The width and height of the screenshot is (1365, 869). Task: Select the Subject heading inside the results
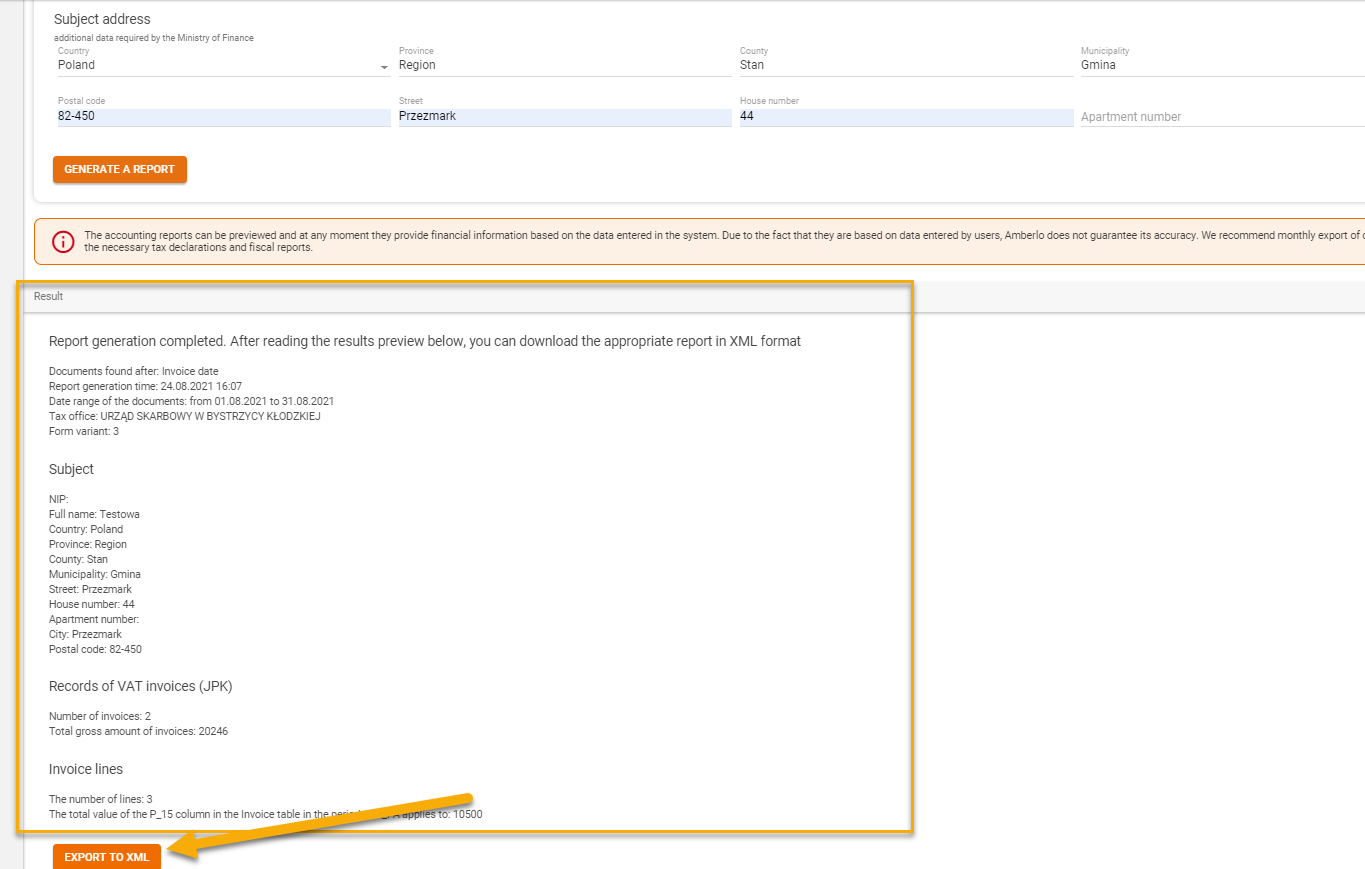71,468
